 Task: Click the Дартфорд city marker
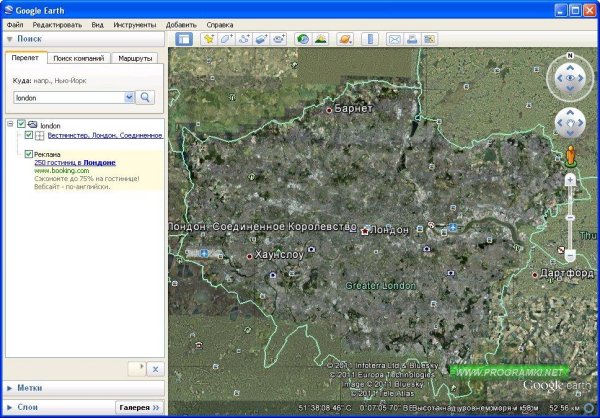click(535, 275)
